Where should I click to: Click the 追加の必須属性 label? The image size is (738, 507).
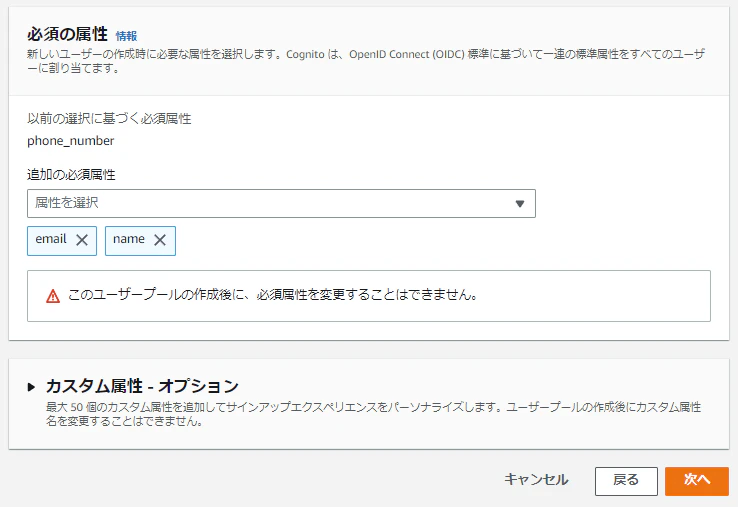coord(71,175)
